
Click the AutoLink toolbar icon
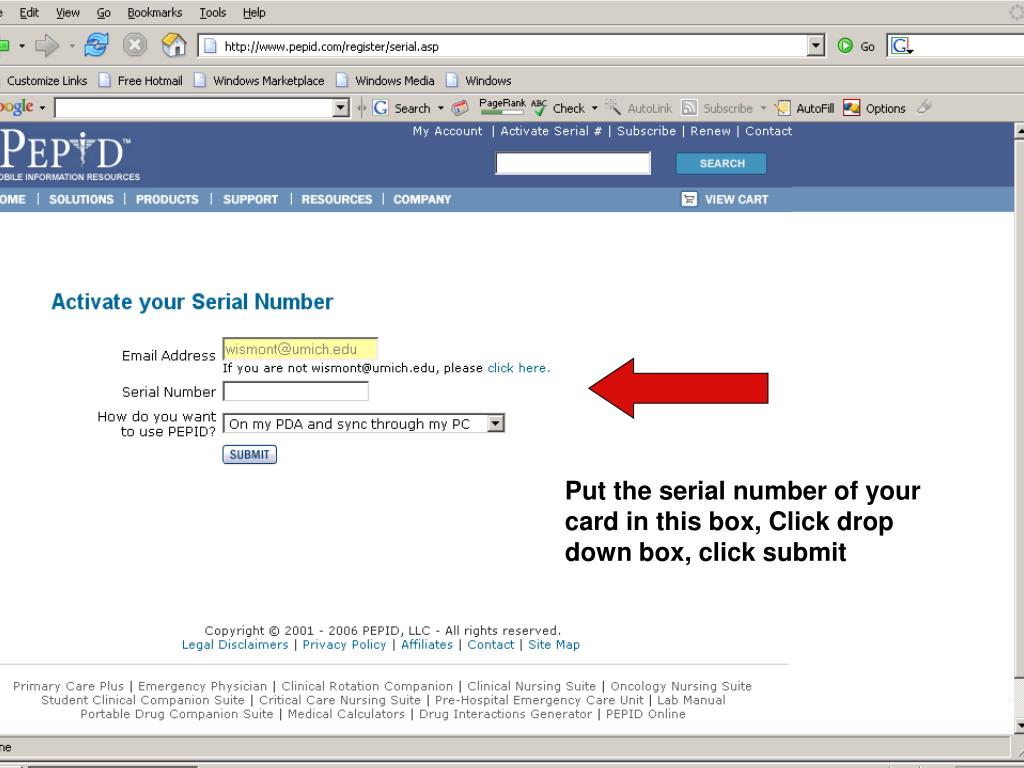click(x=613, y=107)
